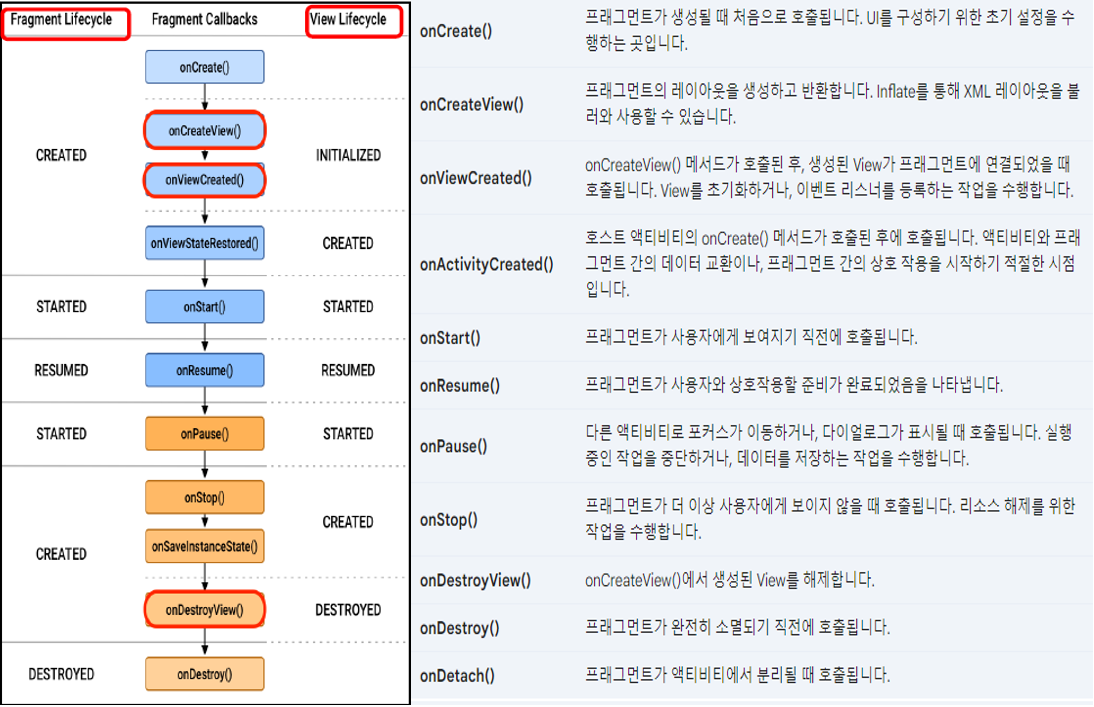Screen dimensions: 1094x707
Task: Click View Lifecycle CREATED beside onStop()
Action: [347, 522]
